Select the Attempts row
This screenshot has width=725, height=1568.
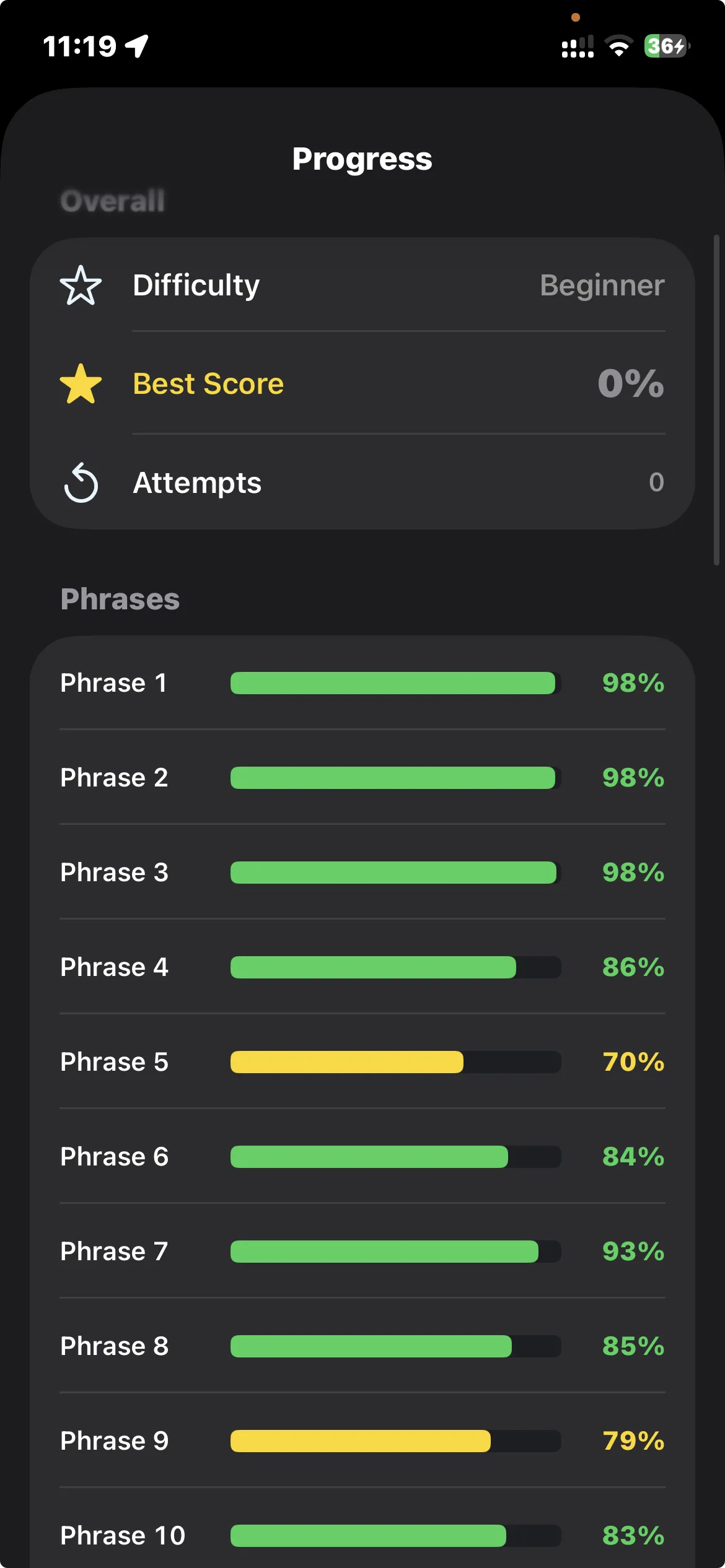(362, 482)
